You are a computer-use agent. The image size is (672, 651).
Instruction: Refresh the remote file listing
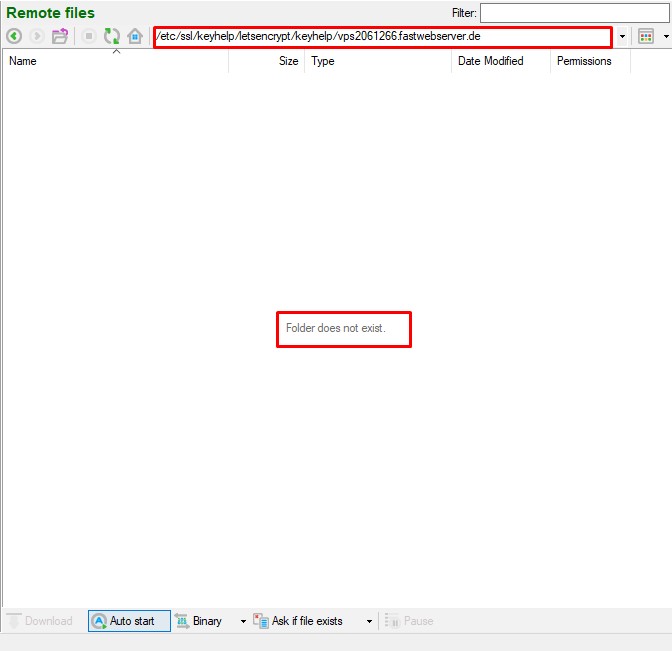(111, 36)
